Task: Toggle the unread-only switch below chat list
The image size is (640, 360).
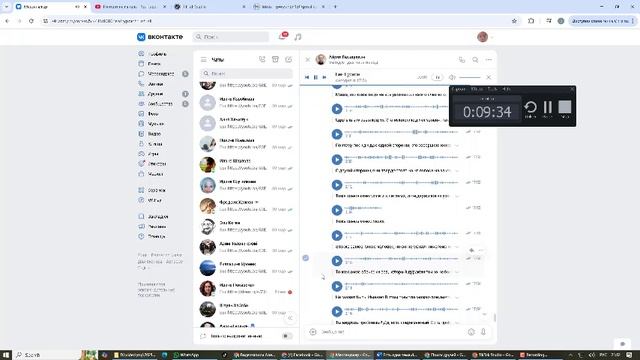Action: coord(287,336)
